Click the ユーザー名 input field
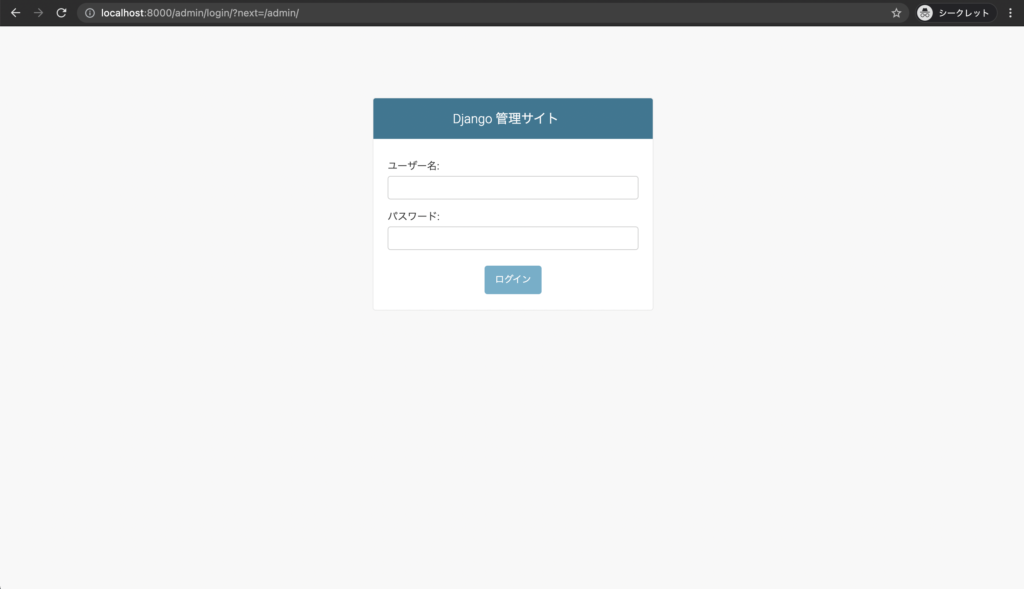Viewport: 1024px width, 589px height. coord(513,187)
